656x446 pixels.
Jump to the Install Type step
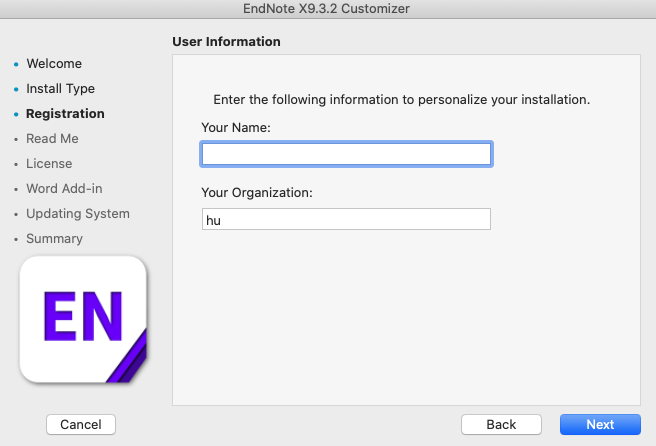point(60,89)
